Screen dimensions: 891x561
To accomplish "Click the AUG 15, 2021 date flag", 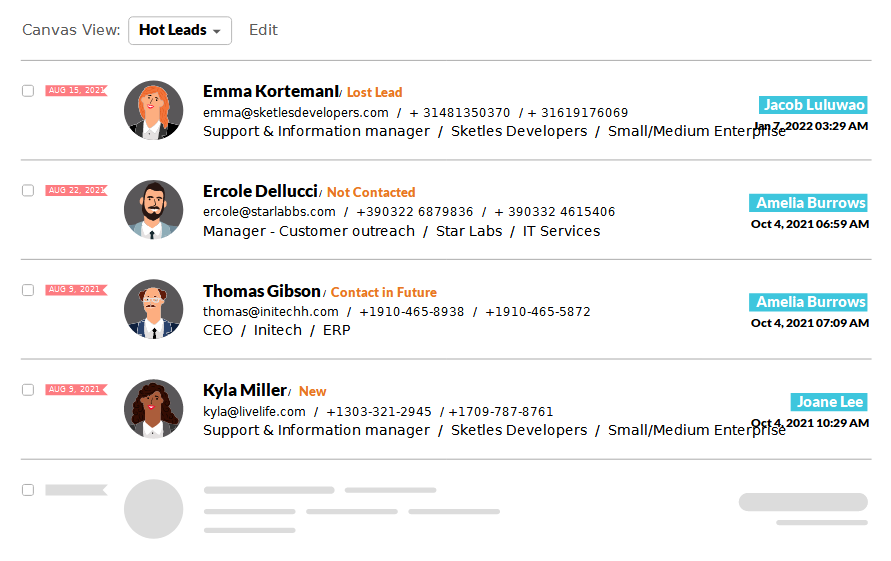I will [x=76, y=90].
